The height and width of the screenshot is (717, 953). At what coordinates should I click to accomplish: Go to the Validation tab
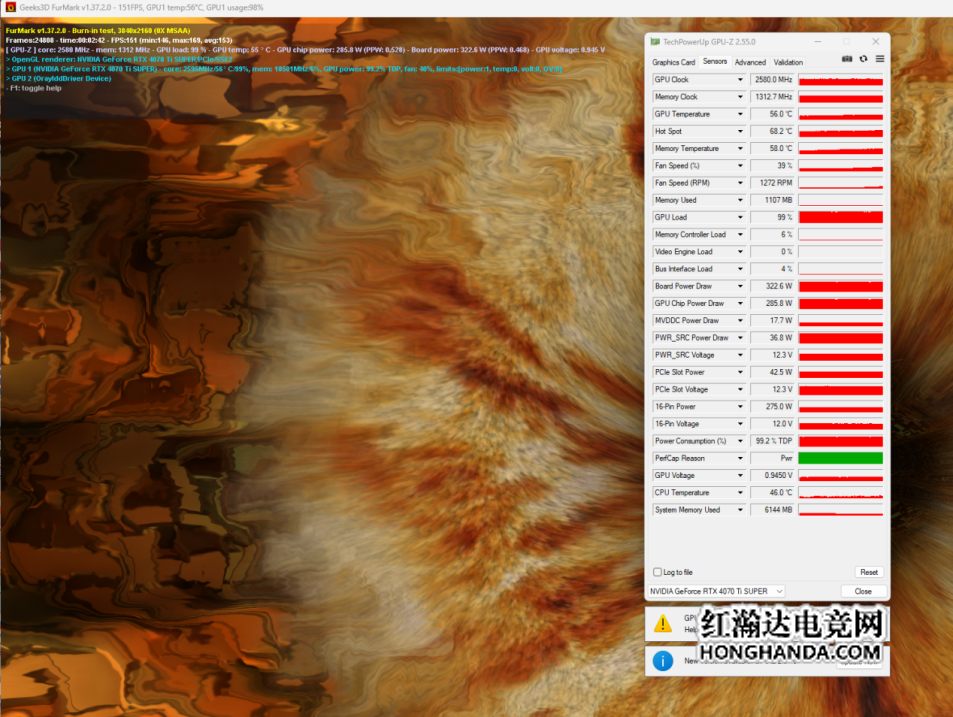[788, 62]
